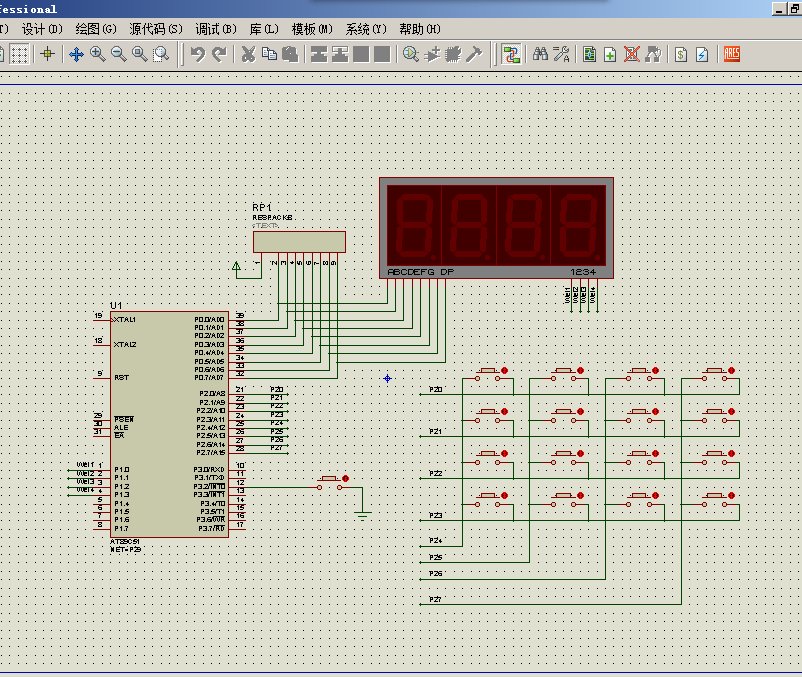
Task: Toggle latch on keypad button row P23 column P24
Action: [504, 495]
